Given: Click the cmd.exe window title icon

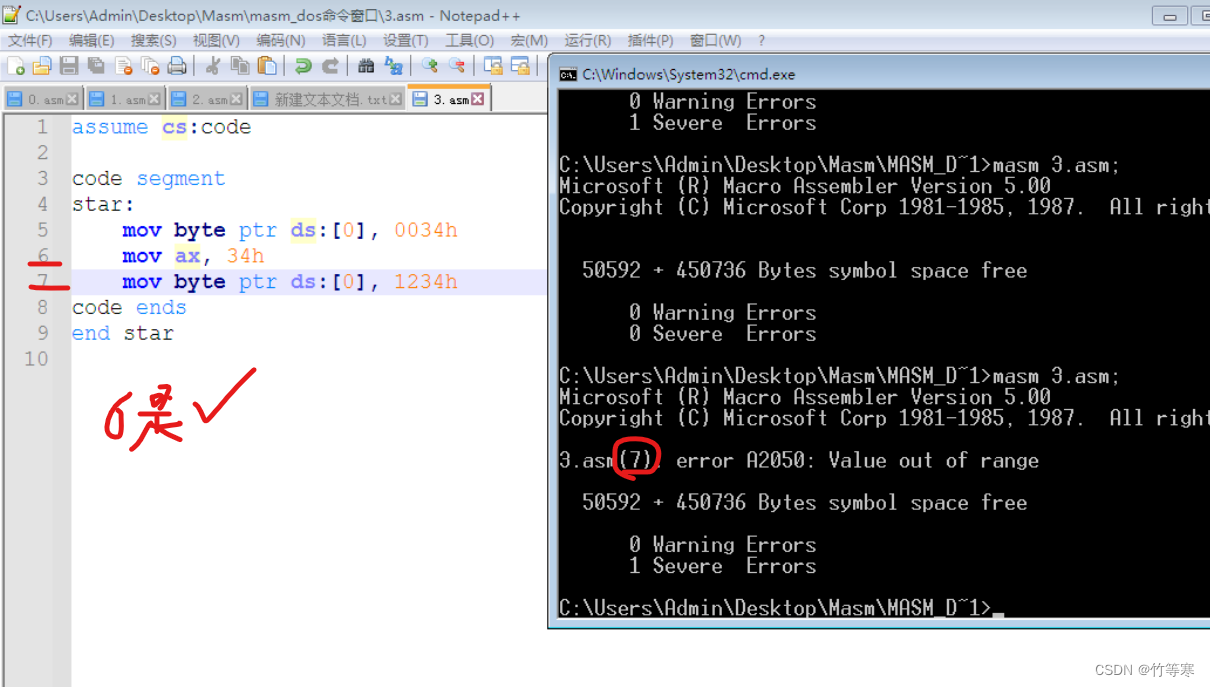Looking at the screenshot, I should click(x=568, y=74).
